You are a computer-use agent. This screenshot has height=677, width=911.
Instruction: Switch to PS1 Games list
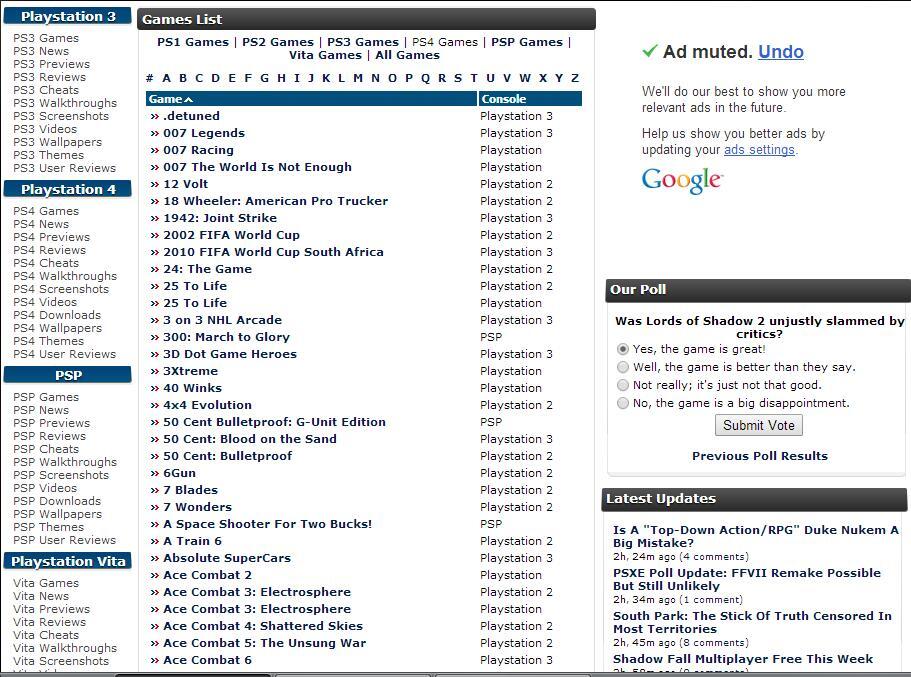[193, 42]
